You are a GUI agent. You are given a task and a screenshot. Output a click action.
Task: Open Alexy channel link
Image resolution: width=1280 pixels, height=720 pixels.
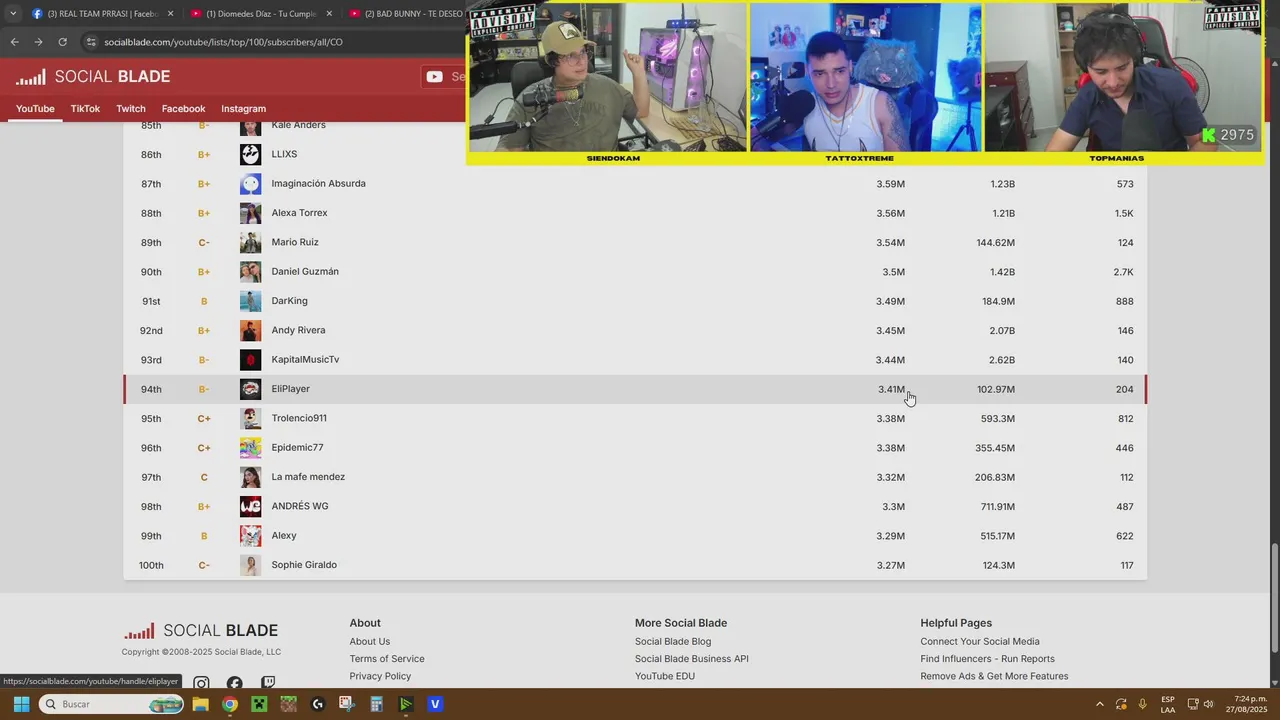point(284,535)
